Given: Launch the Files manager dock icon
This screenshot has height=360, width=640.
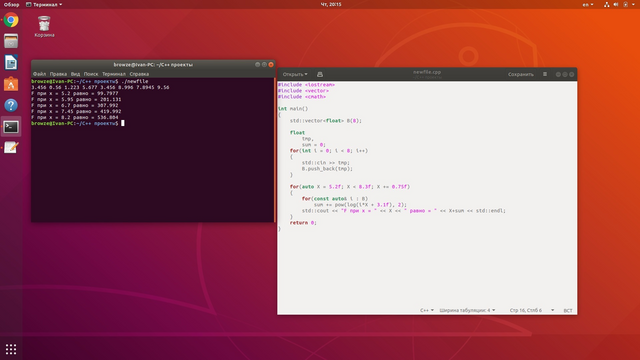Looking at the screenshot, I should point(11,41).
